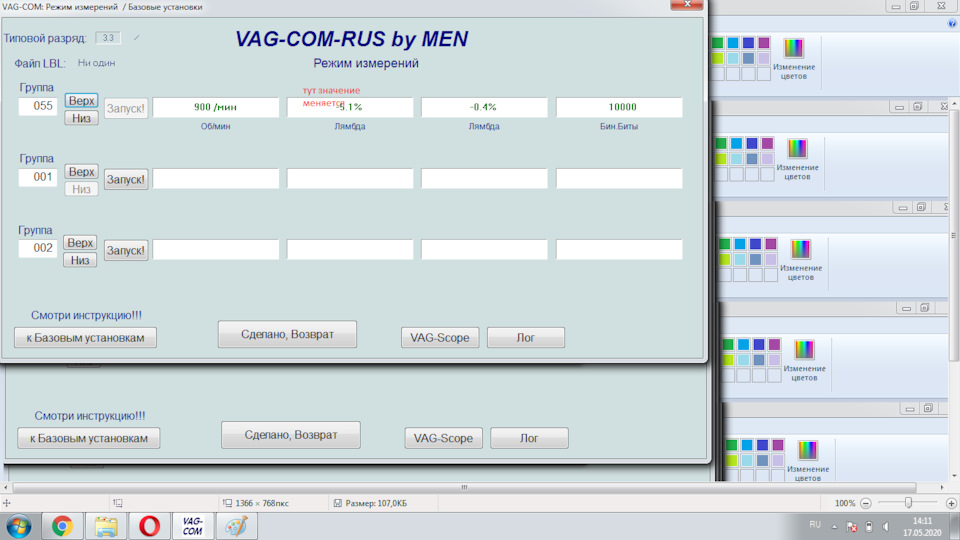Click Paint horizontal scrollbar left arrow

[6, 487]
